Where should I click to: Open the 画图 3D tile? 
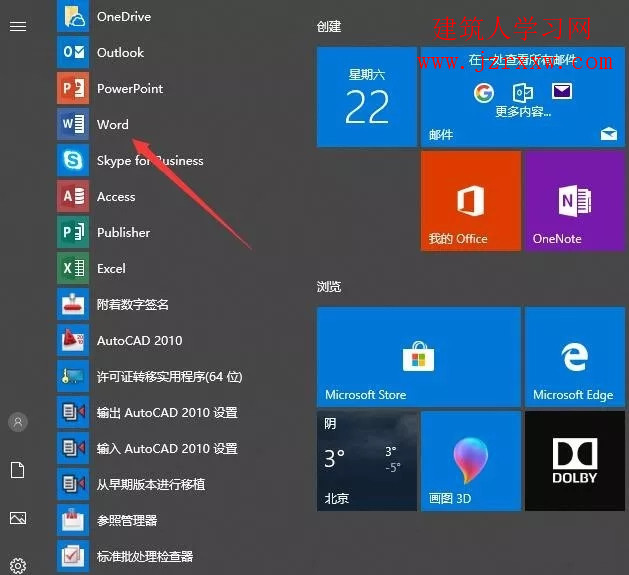tap(471, 461)
